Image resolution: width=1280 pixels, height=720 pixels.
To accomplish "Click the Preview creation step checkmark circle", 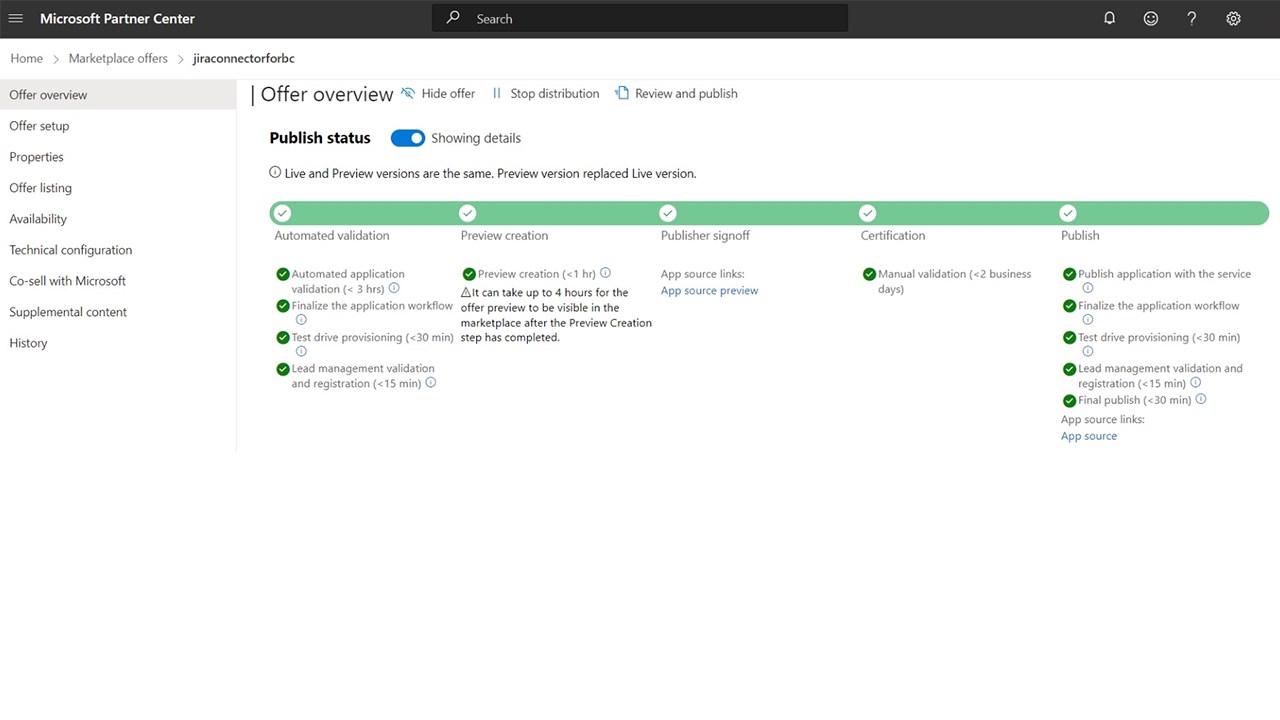I will point(468,213).
